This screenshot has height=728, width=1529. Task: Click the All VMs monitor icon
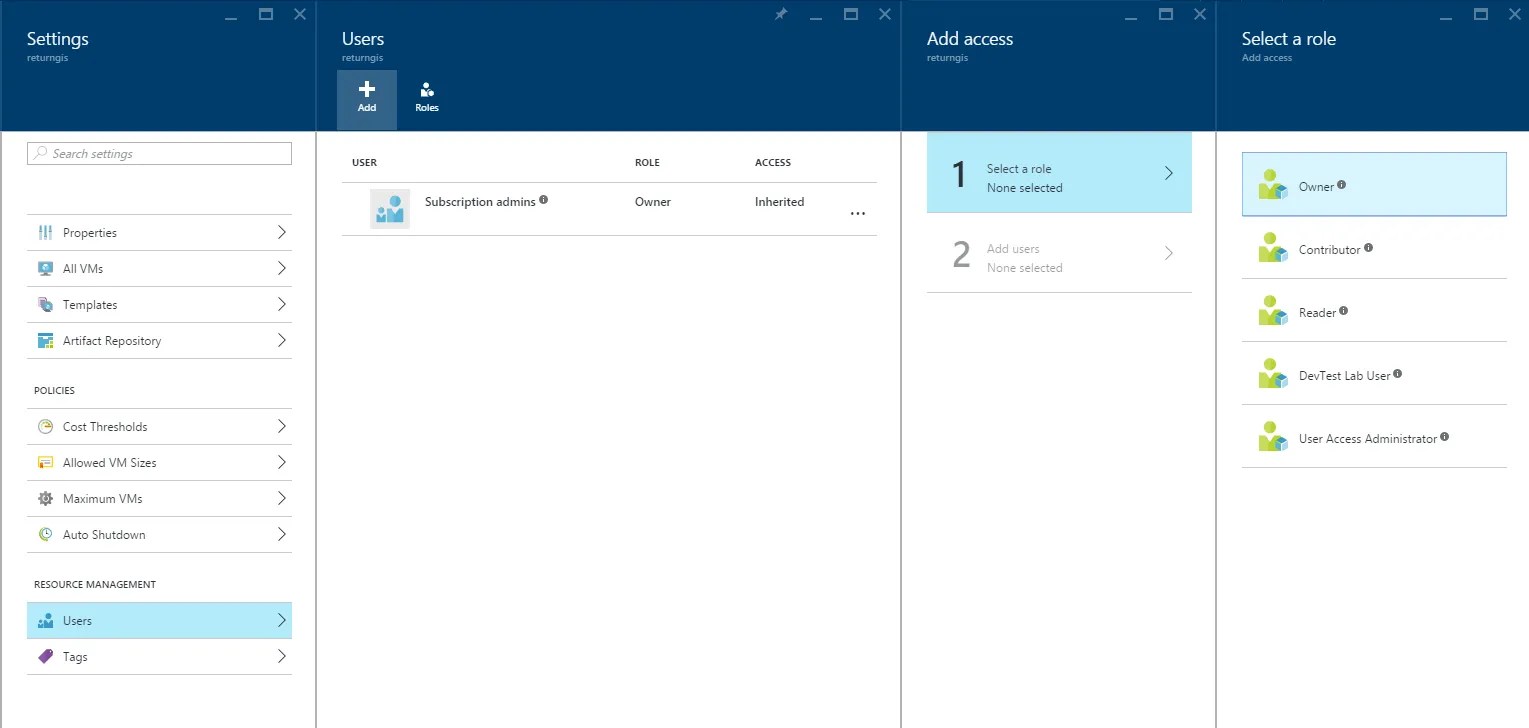point(45,269)
